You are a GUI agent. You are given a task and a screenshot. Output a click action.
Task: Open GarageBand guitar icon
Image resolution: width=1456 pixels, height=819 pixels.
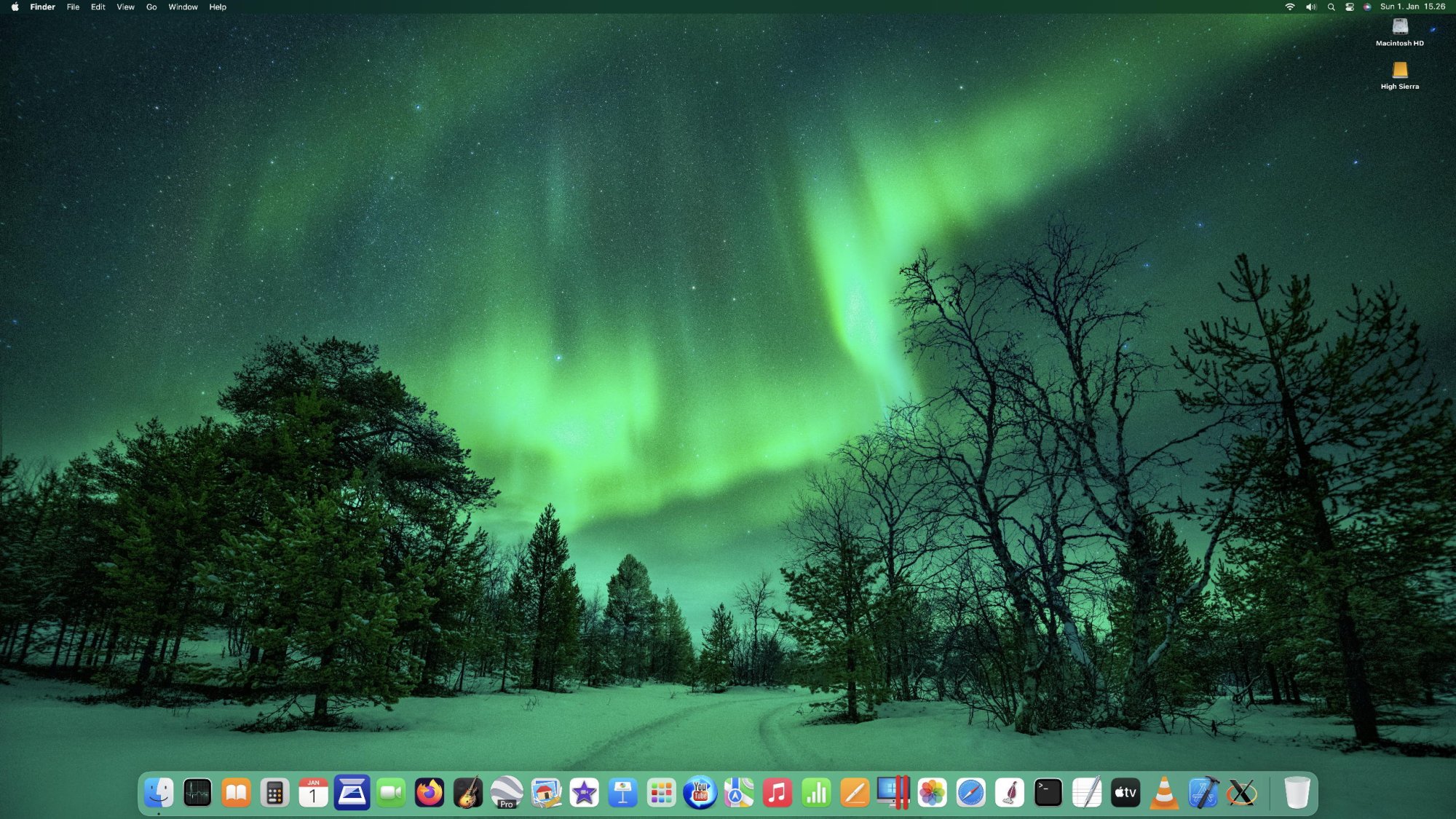point(468,792)
